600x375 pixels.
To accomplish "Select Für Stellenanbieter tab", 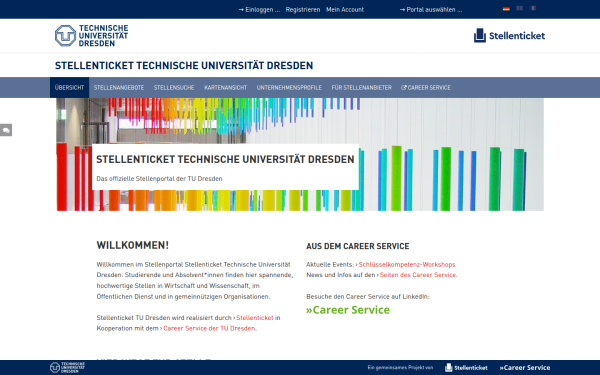I will 362,88.
